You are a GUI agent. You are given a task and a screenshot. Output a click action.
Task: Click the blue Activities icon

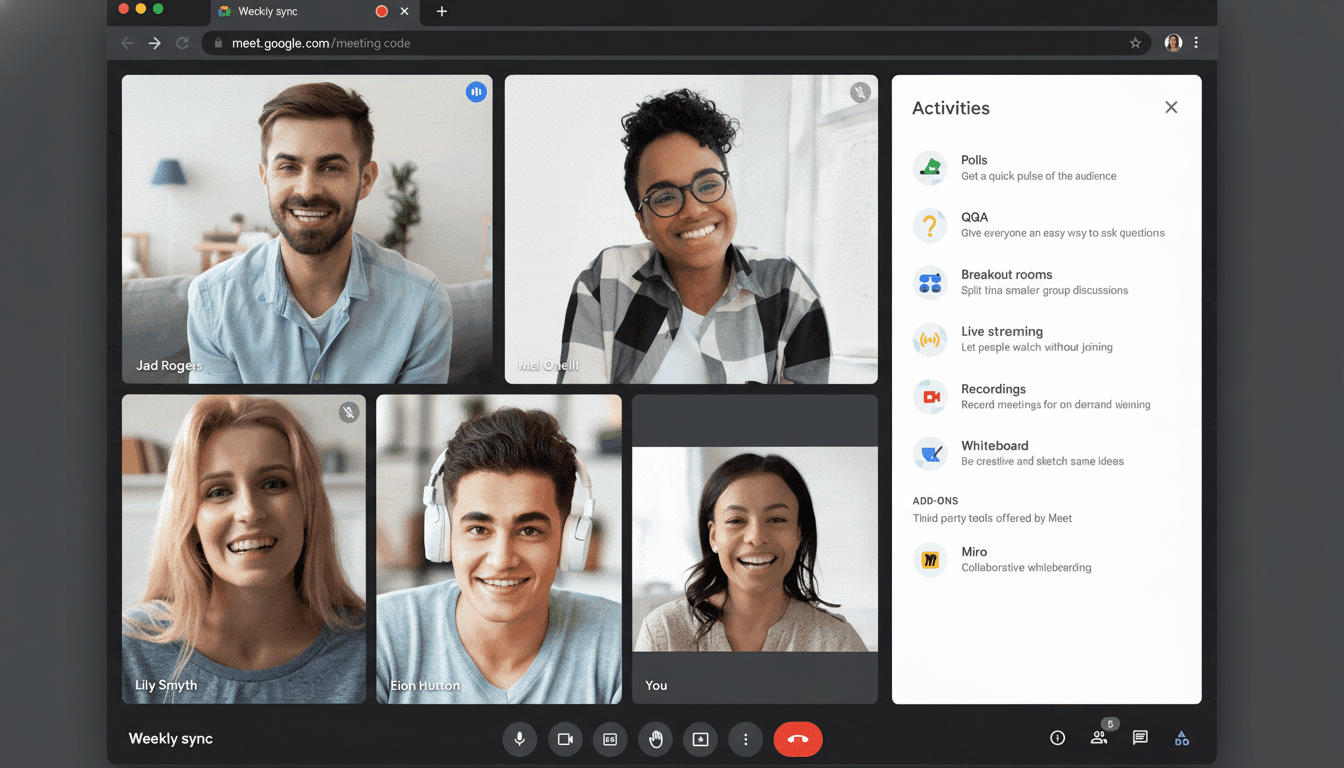[x=1181, y=738]
